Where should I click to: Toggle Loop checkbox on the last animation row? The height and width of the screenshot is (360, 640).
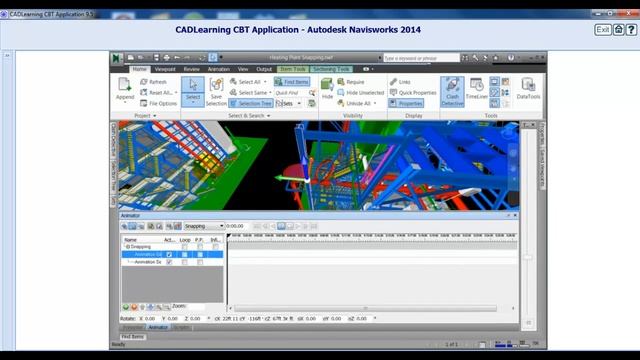(x=184, y=262)
